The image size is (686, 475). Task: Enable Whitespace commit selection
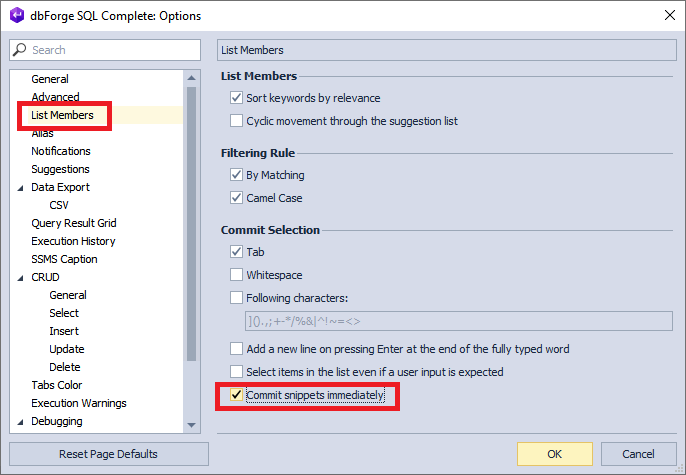coord(236,275)
